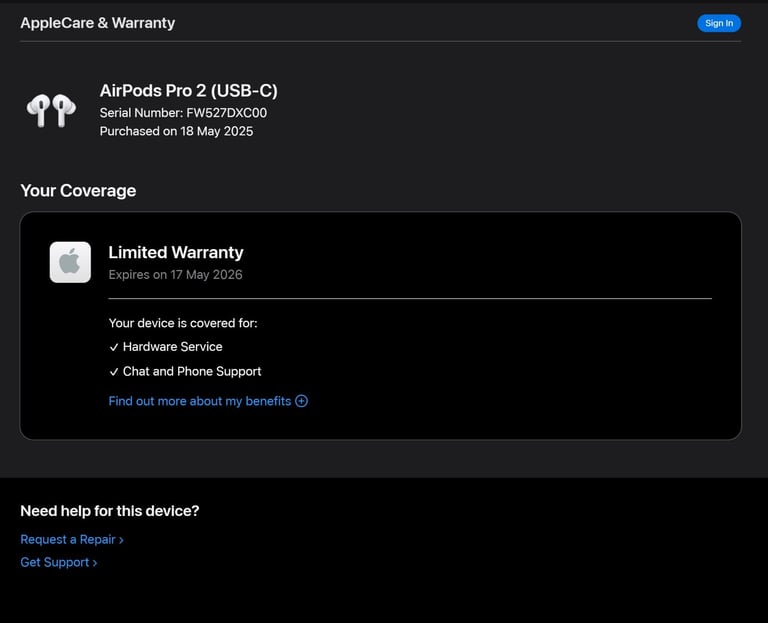
Task: Open the Request a Repair link
Action: tap(68, 540)
